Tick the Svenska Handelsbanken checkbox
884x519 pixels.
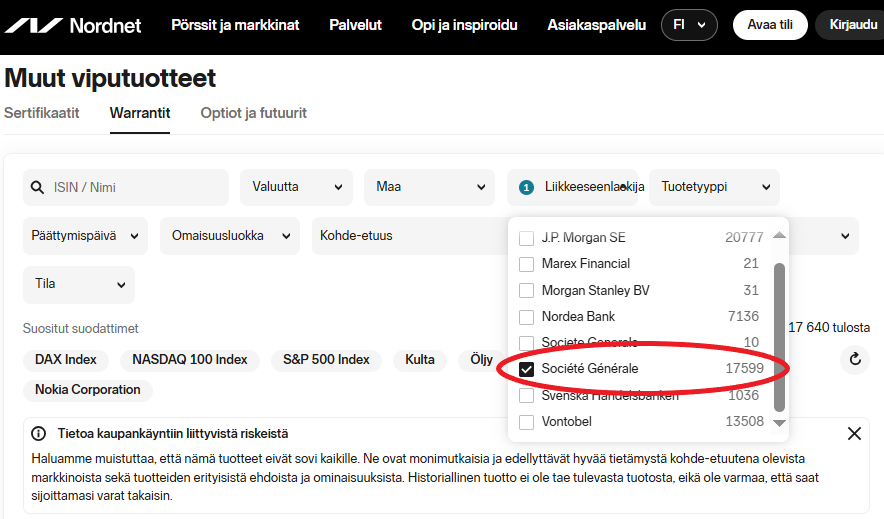[526, 395]
